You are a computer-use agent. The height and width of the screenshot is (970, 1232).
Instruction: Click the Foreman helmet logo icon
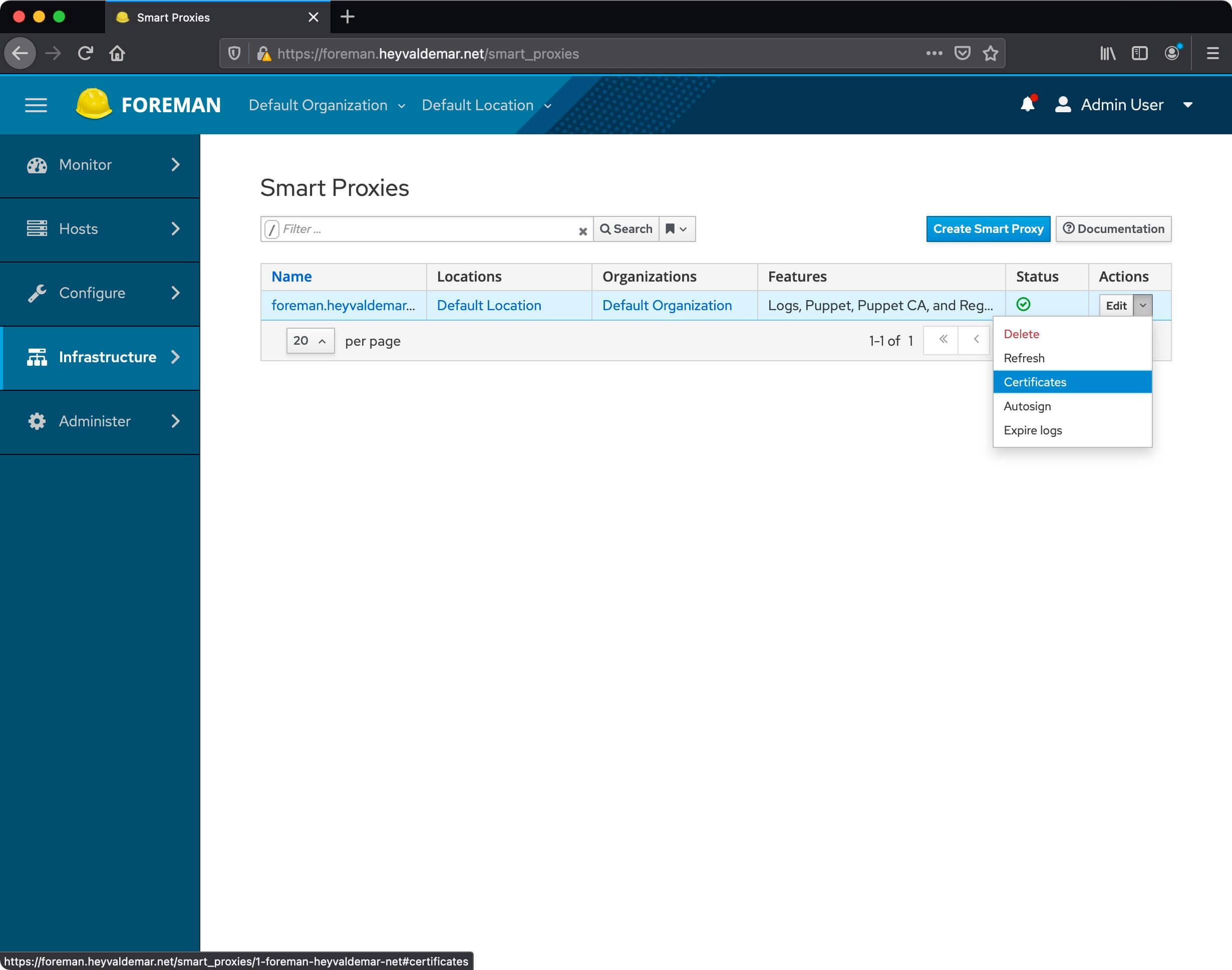(x=93, y=104)
